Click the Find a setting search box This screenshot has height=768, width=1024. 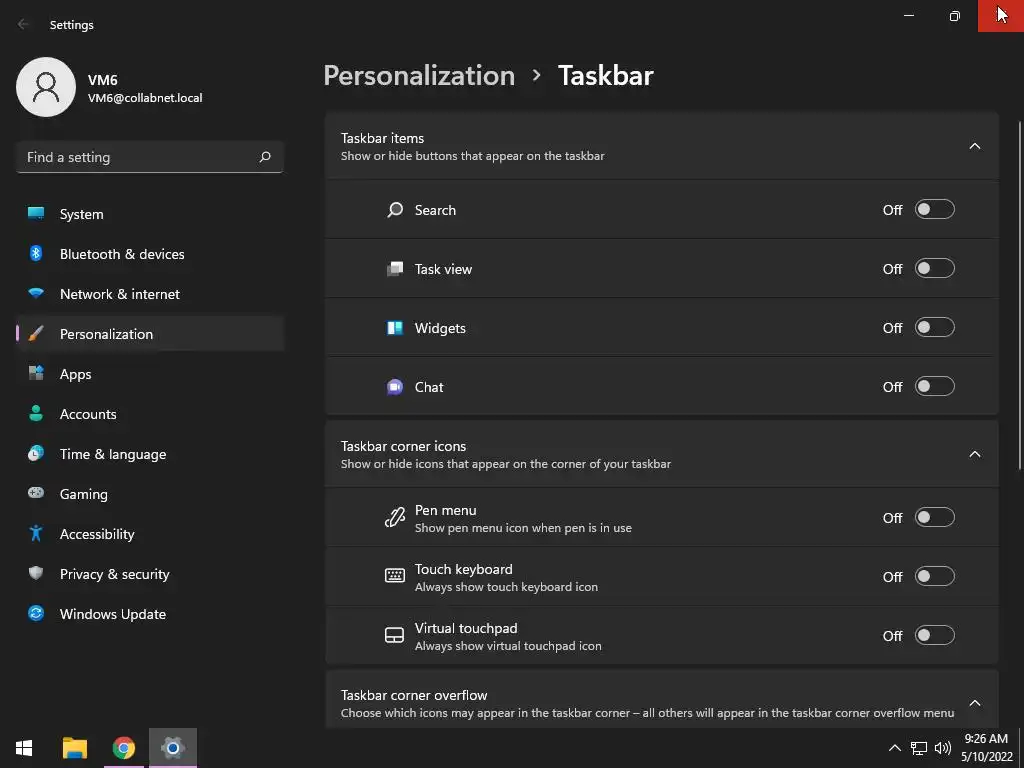tap(140, 157)
